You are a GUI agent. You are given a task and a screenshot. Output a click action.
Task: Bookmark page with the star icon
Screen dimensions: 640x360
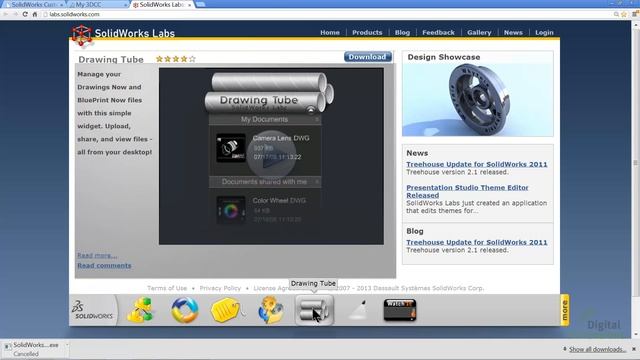(624, 14)
